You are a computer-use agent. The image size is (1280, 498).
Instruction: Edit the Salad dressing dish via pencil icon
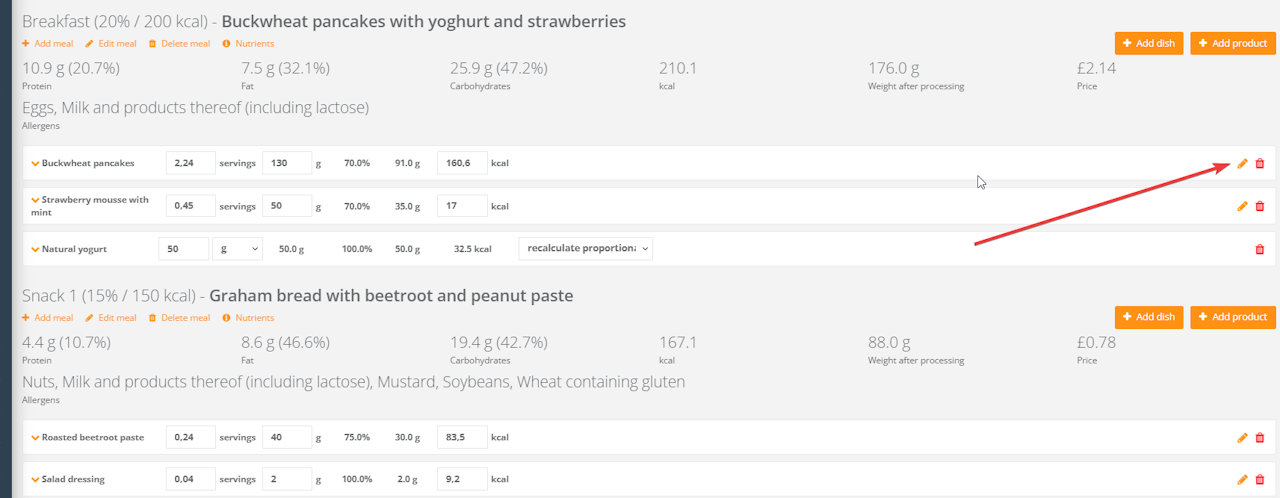point(1242,479)
